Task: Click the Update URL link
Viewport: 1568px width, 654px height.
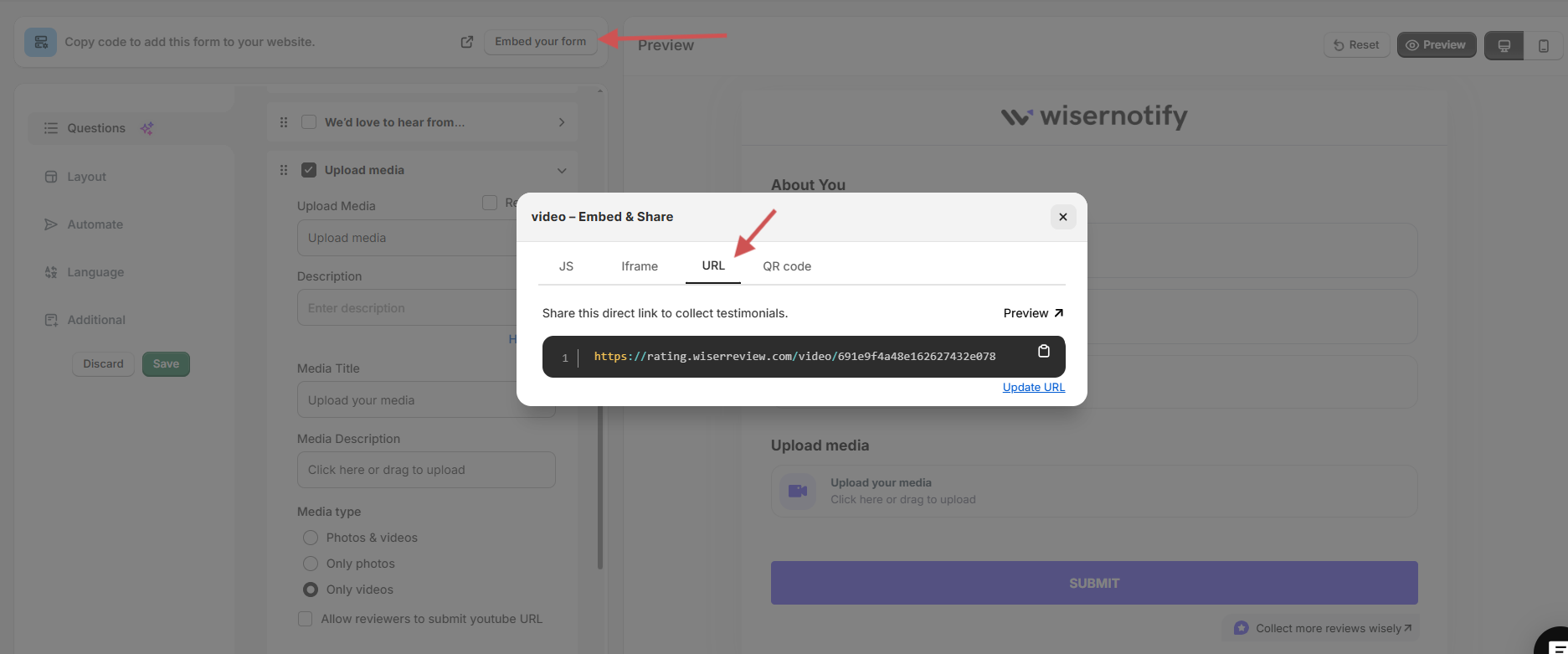Action: coord(1033,387)
